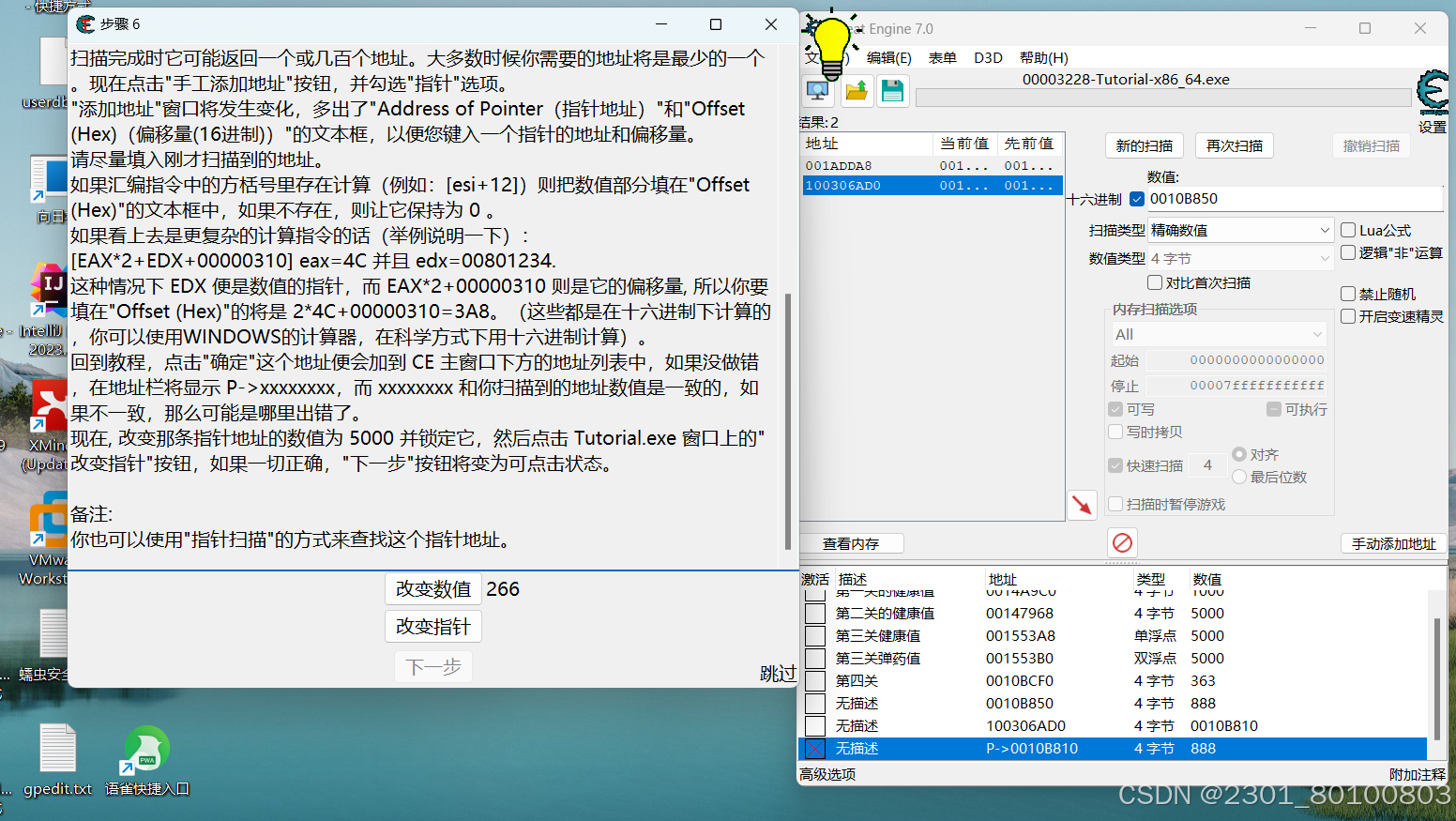Screen dimensions: 1456x821
Task: Select the 对齐 radio button
Action: coord(1239,454)
